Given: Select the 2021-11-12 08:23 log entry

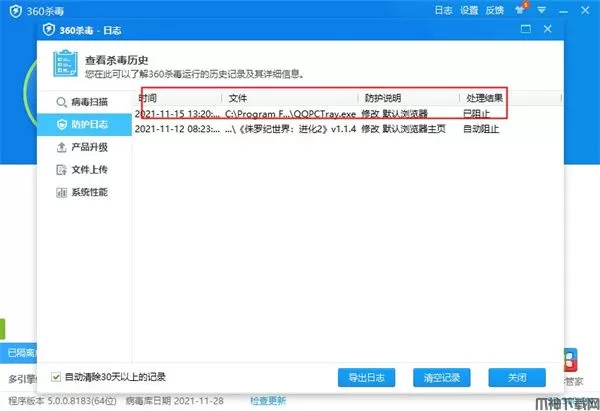Looking at the screenshot, I should click(347, 129).
